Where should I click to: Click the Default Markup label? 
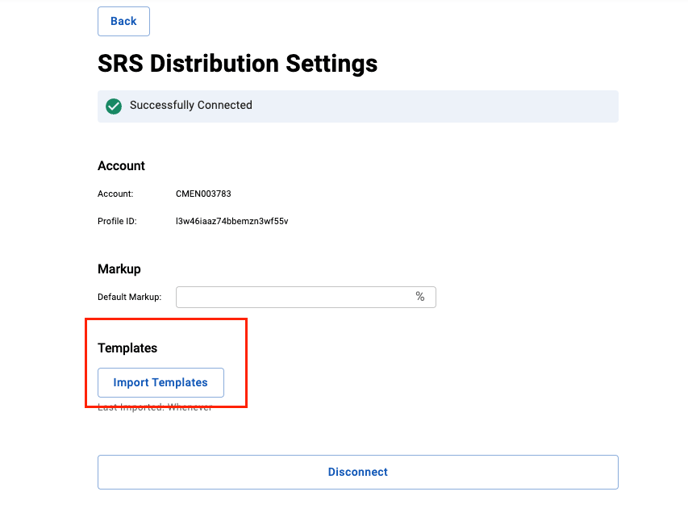pyautogui.click(x=129, y=297)
